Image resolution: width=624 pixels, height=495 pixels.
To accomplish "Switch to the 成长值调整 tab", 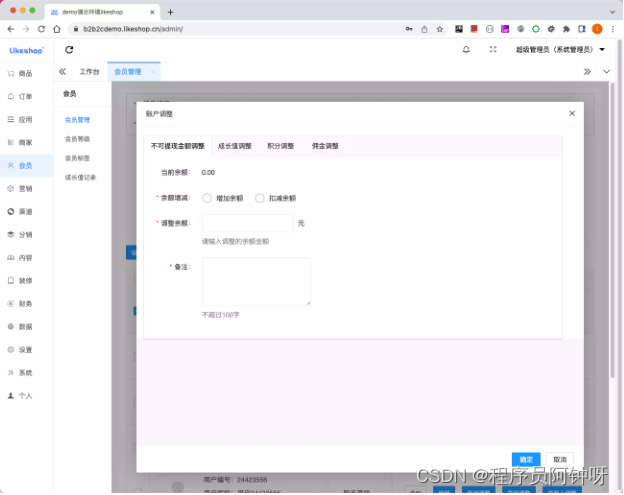I will tap(235, 146).
